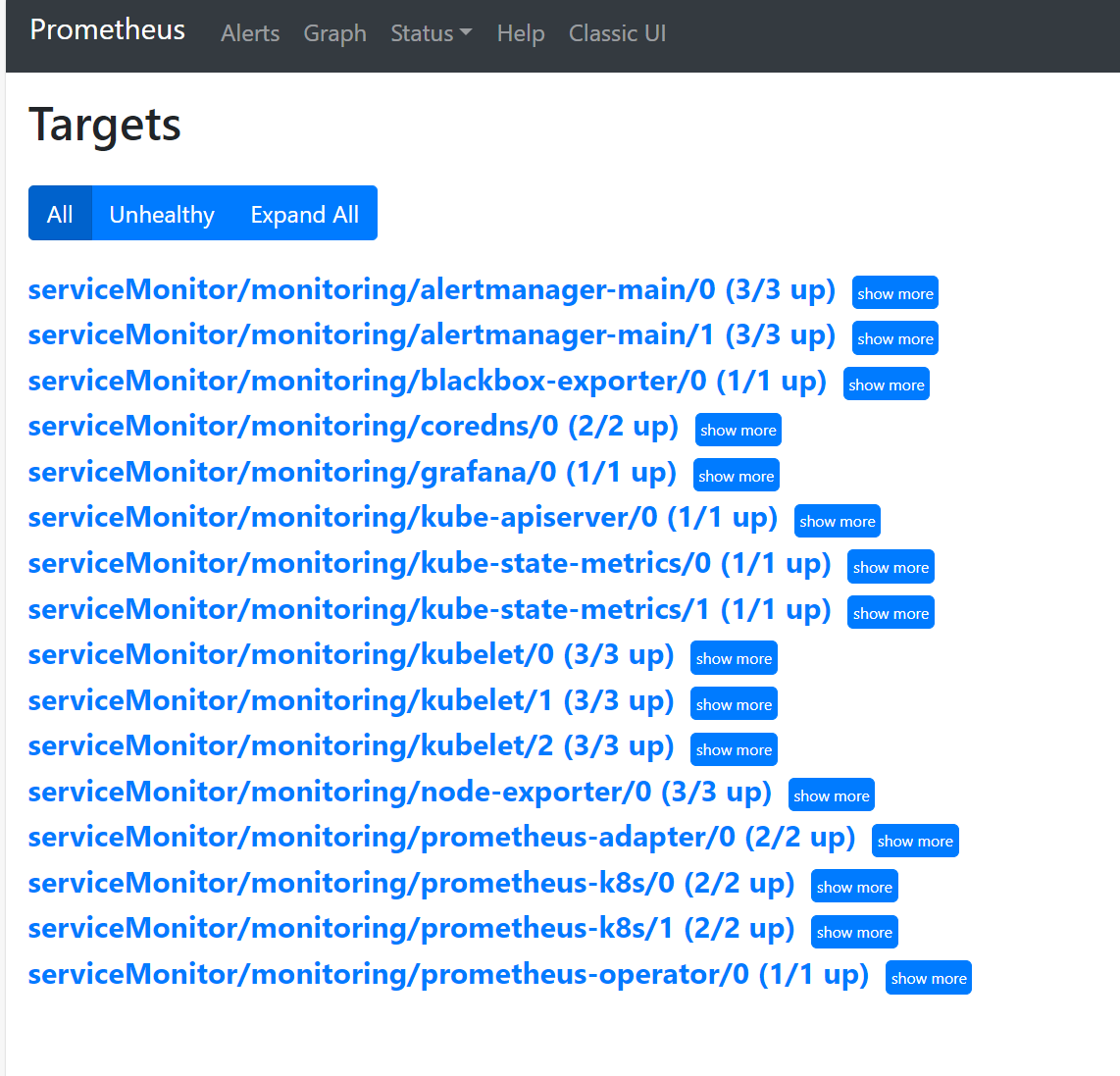Open alertmanager-main/0 (3/3 up) link

click(432, 290)
